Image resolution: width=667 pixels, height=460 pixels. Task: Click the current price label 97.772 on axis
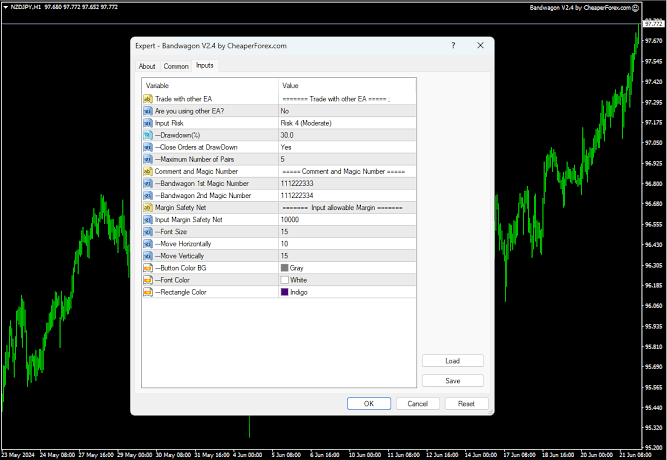tap(653, 24)
